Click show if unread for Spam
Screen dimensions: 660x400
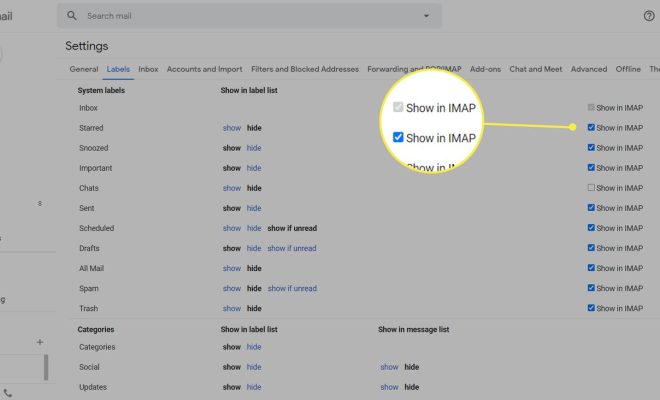pos(292,288)
